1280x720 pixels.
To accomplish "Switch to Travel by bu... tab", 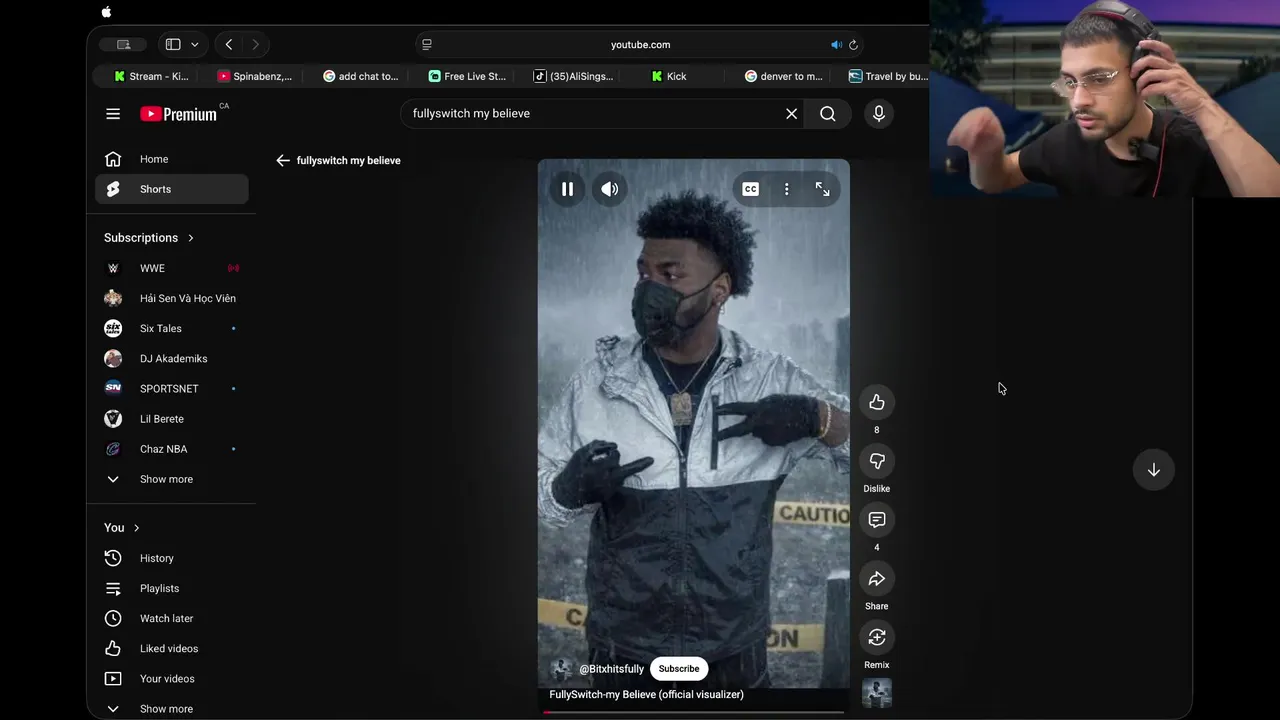I will pyautogui.click(x=888, y=76).
